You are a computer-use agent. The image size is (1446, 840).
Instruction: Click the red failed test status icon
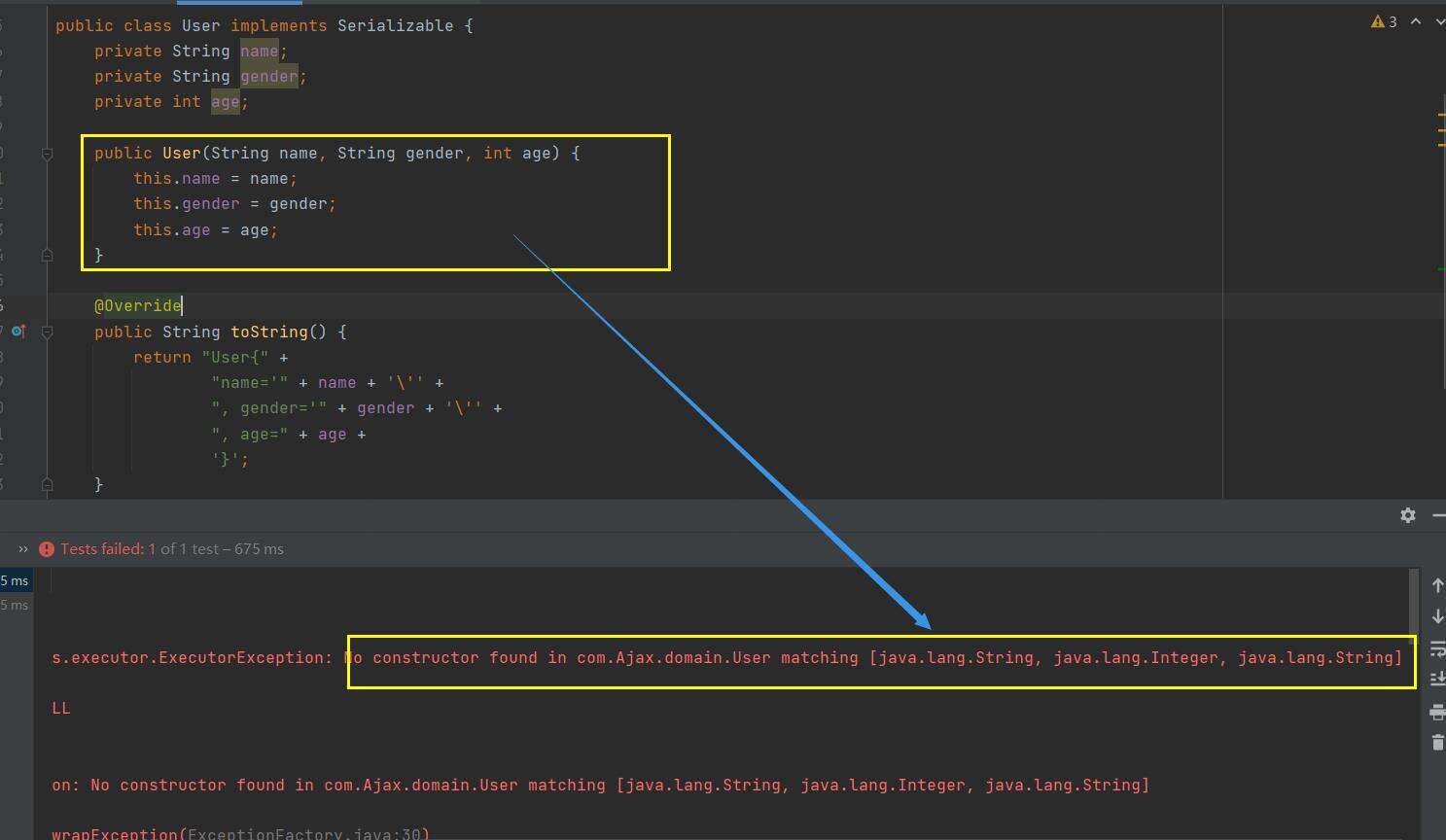(47, 549)
